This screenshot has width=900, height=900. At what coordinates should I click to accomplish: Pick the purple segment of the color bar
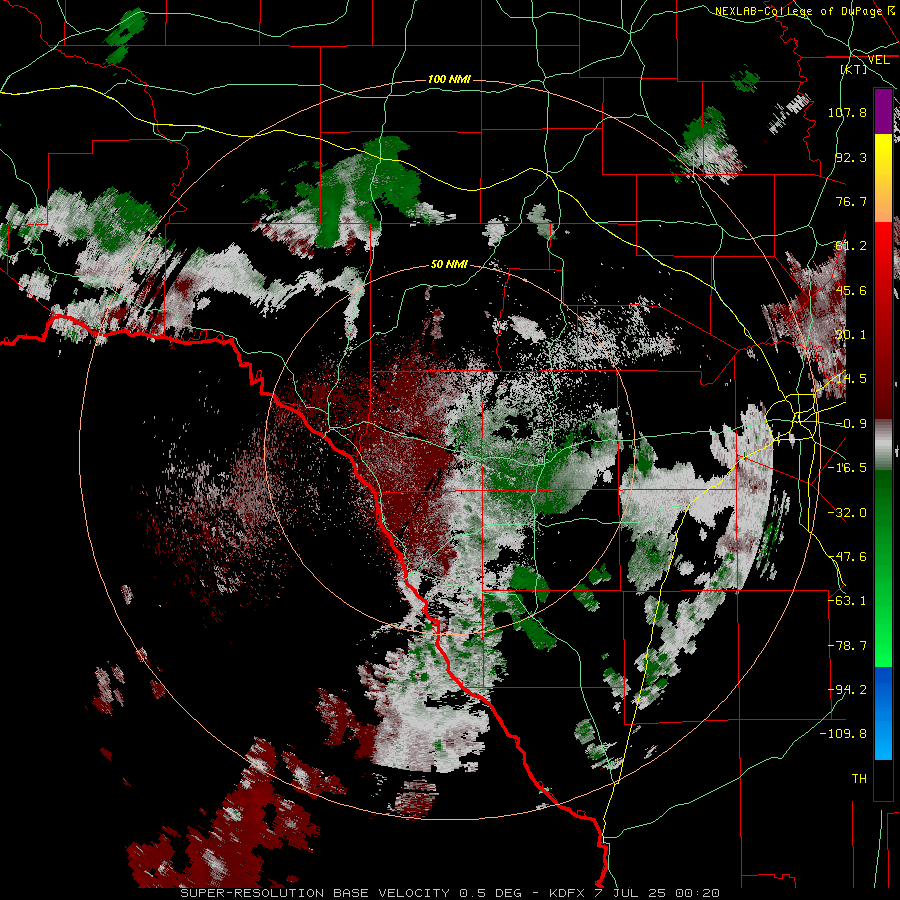(883, 111)
